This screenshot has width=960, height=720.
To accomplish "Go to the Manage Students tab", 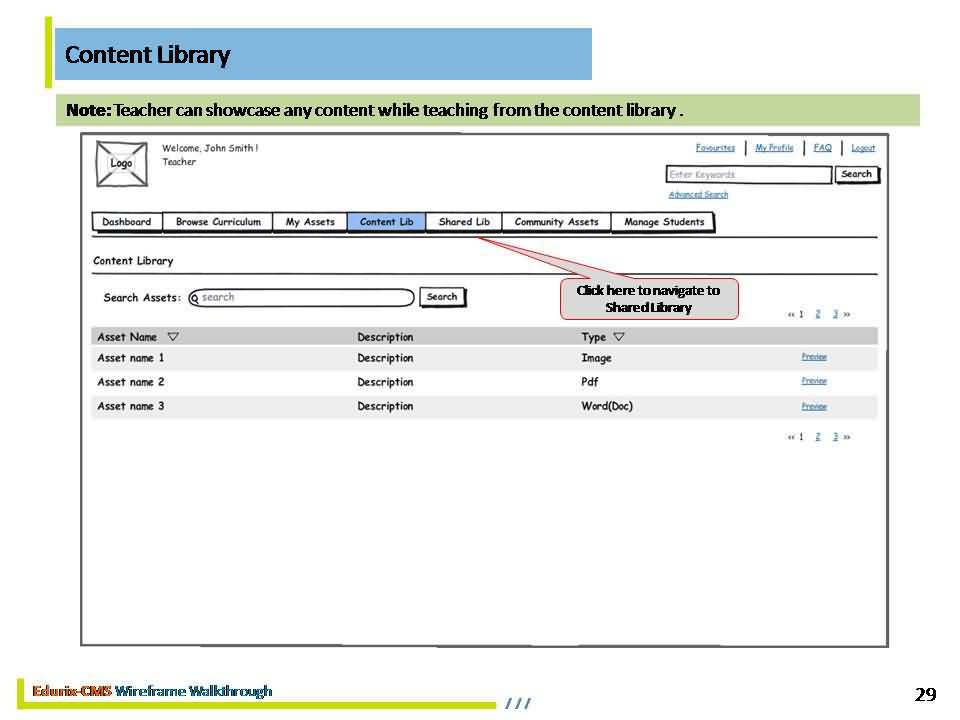I will click(x=664, y=222).
